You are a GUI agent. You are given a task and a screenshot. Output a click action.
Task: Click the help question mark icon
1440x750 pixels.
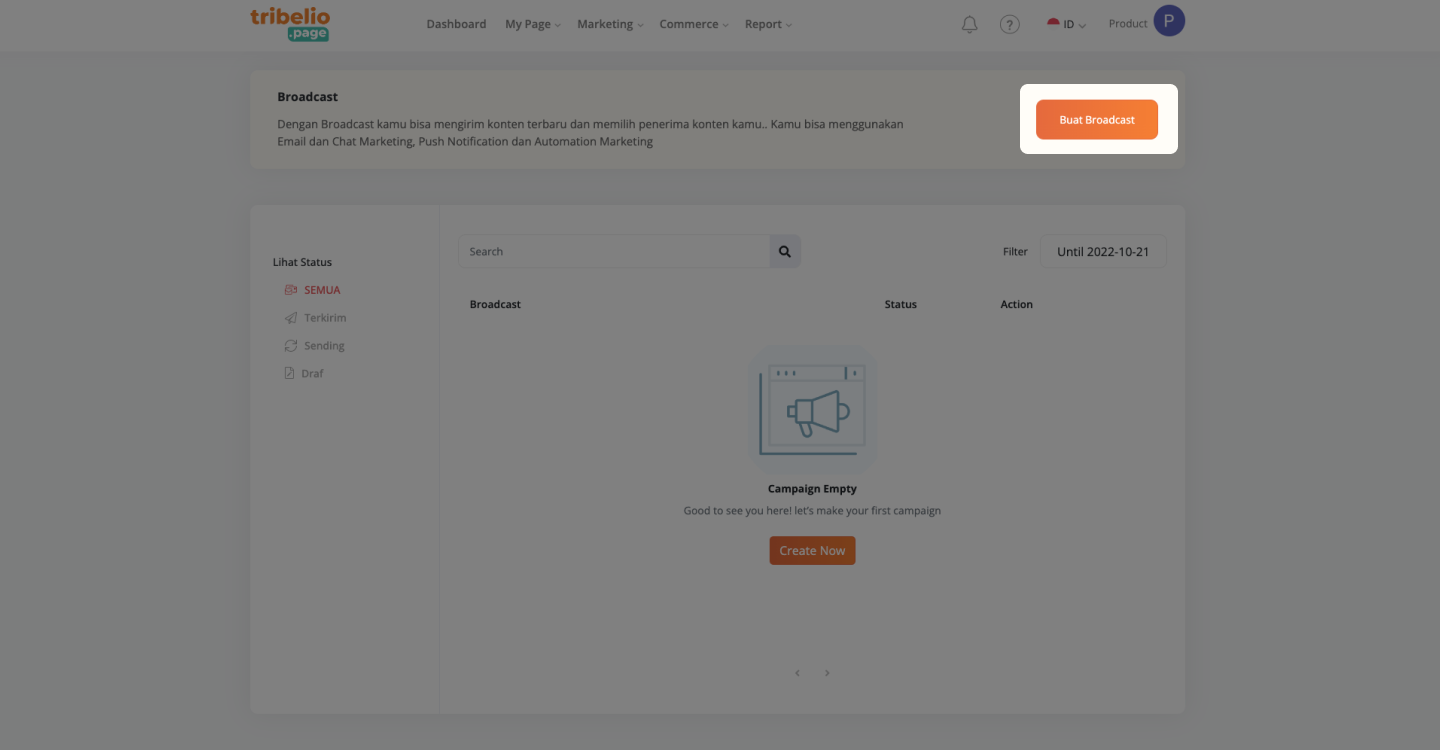(x=1010, y=25)
